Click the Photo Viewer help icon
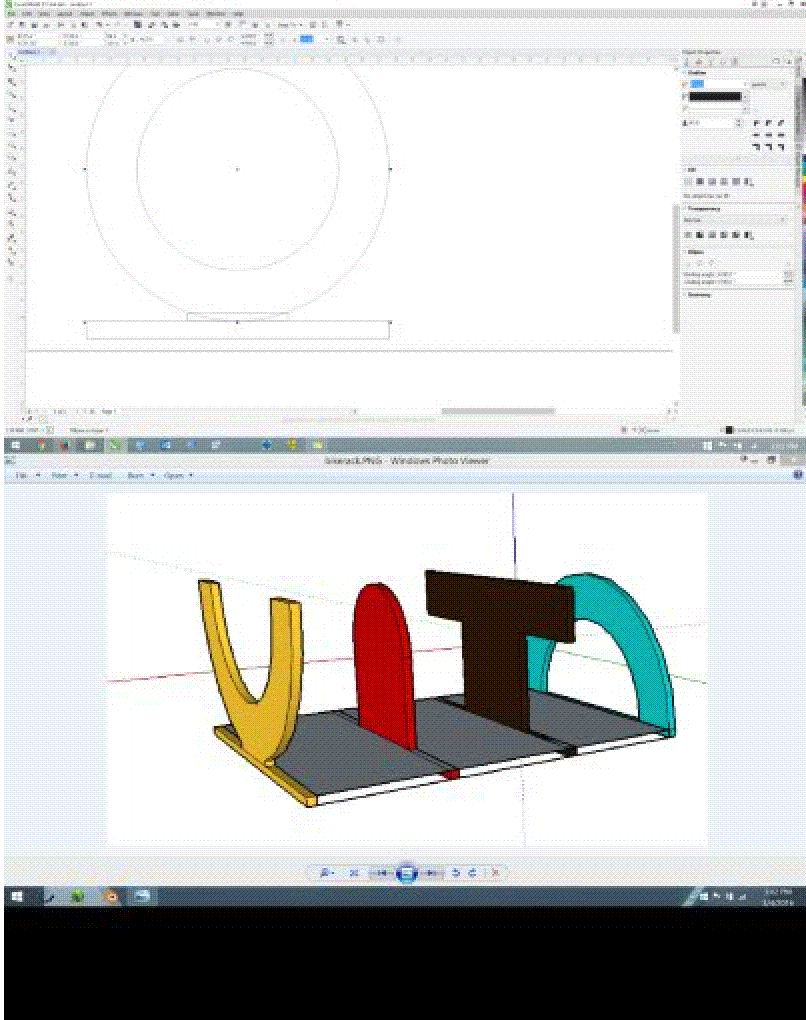Viewport: 806px width, 1020px height. [798, 475]
